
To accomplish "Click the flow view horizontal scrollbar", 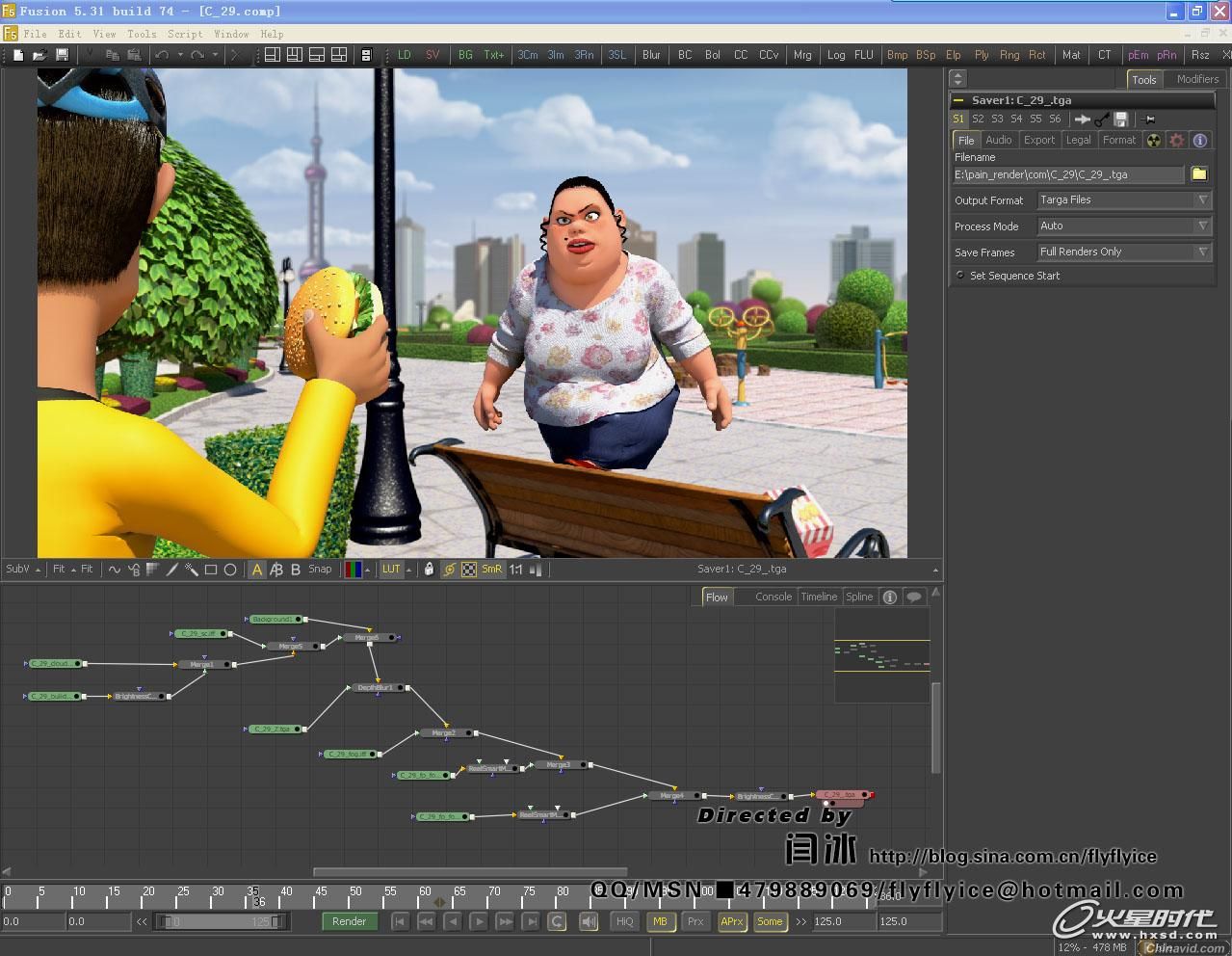I will (x=471, y=872).
